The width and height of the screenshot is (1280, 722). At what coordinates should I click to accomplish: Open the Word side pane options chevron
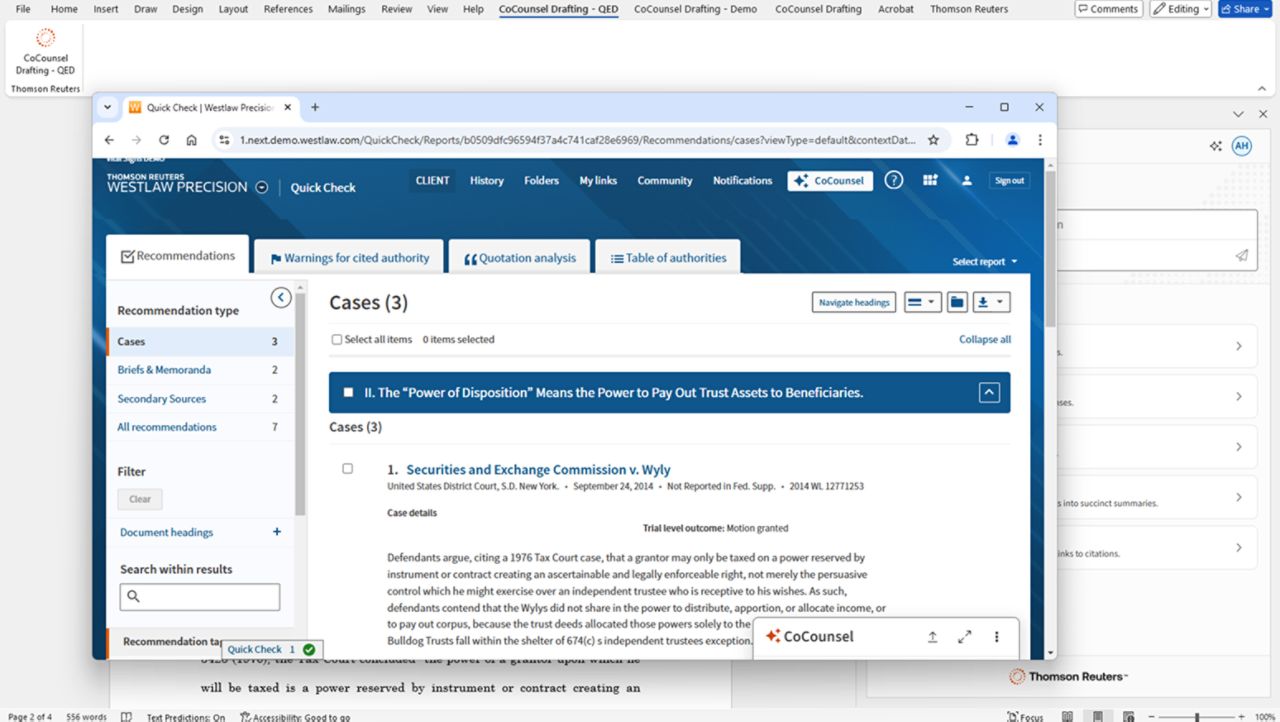[1238, 114]
